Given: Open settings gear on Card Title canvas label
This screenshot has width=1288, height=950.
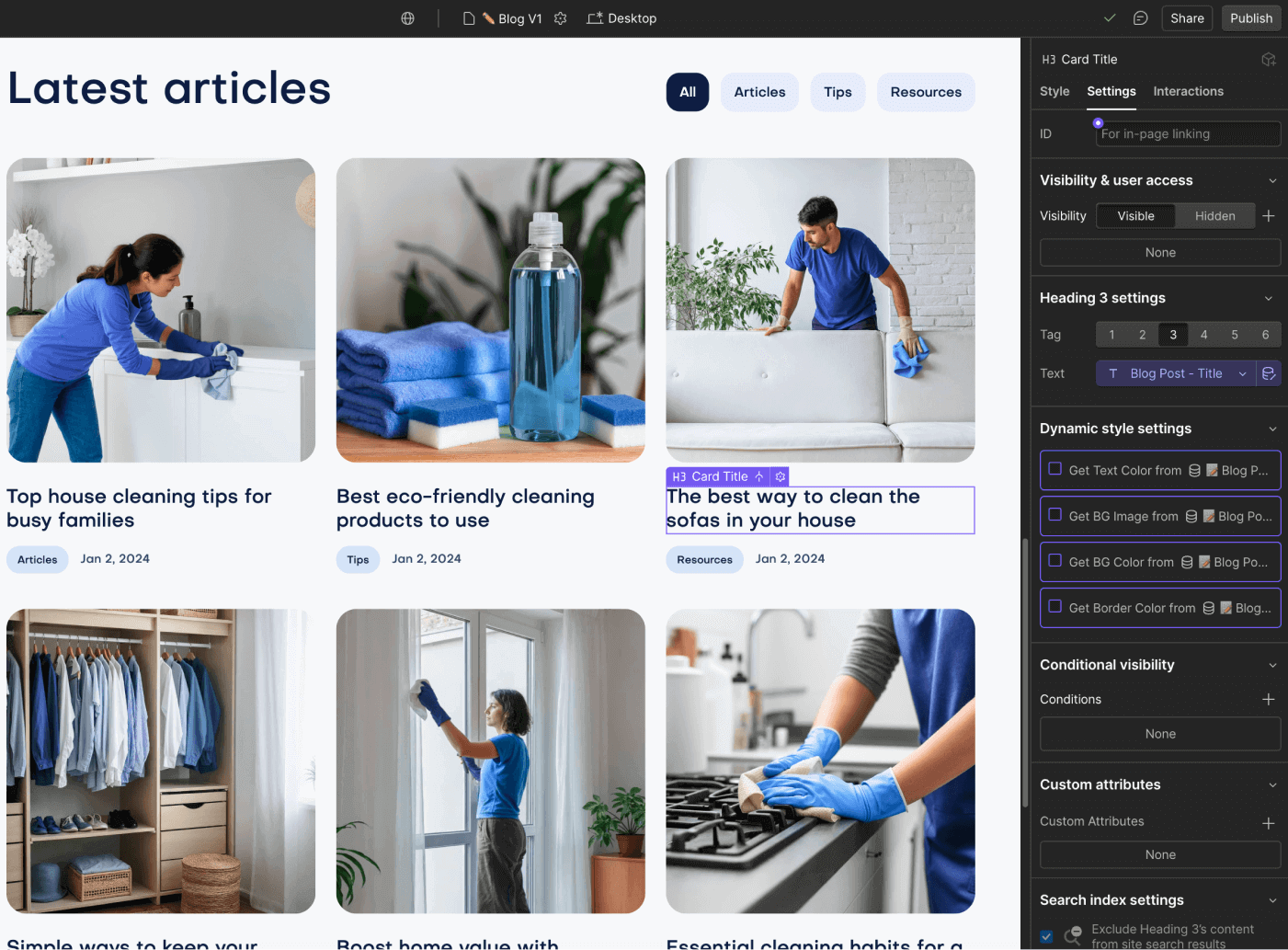Looking at the screenshot, I should [781, 476].
